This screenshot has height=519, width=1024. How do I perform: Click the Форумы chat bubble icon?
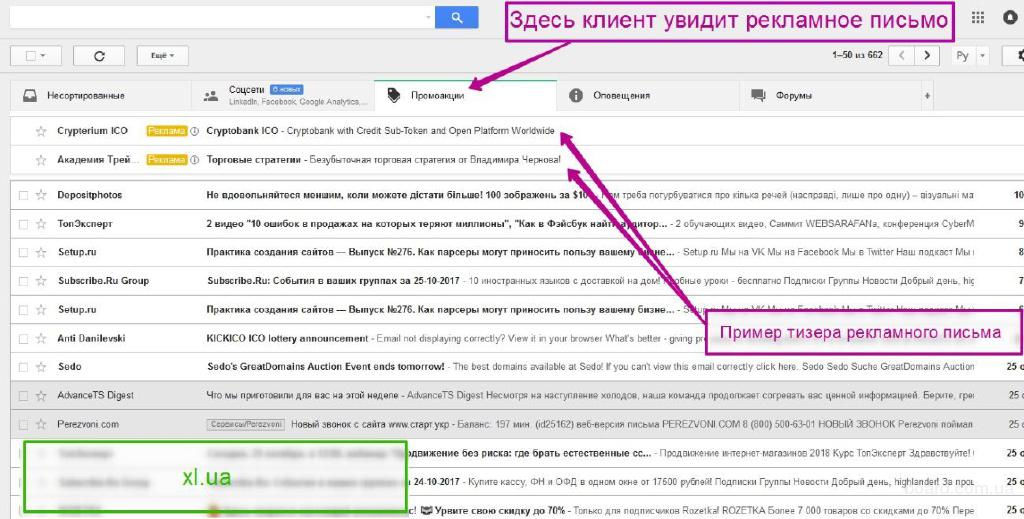(758, 95)
